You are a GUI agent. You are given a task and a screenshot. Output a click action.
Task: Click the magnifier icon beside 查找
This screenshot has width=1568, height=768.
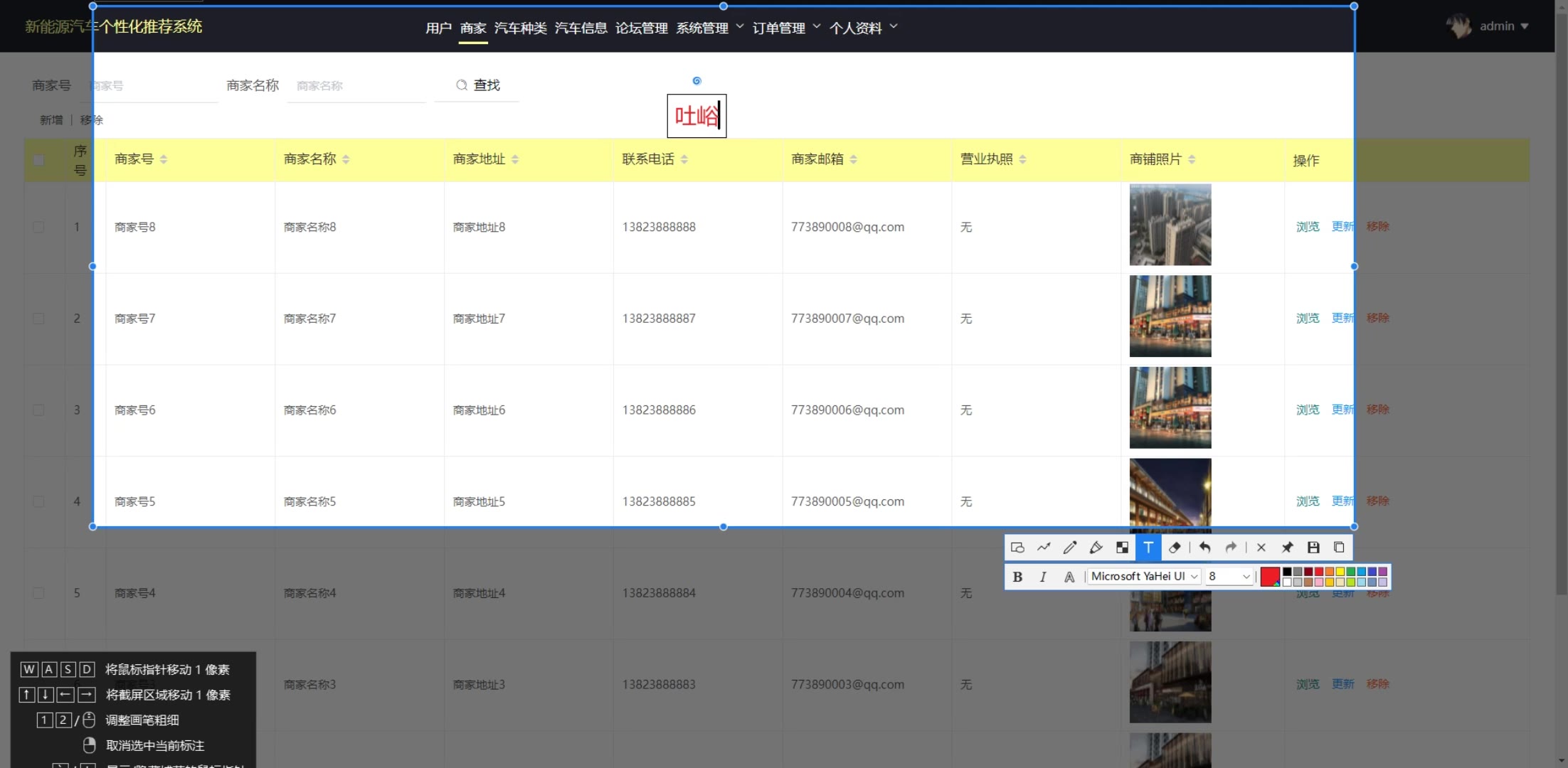(462, 85)
